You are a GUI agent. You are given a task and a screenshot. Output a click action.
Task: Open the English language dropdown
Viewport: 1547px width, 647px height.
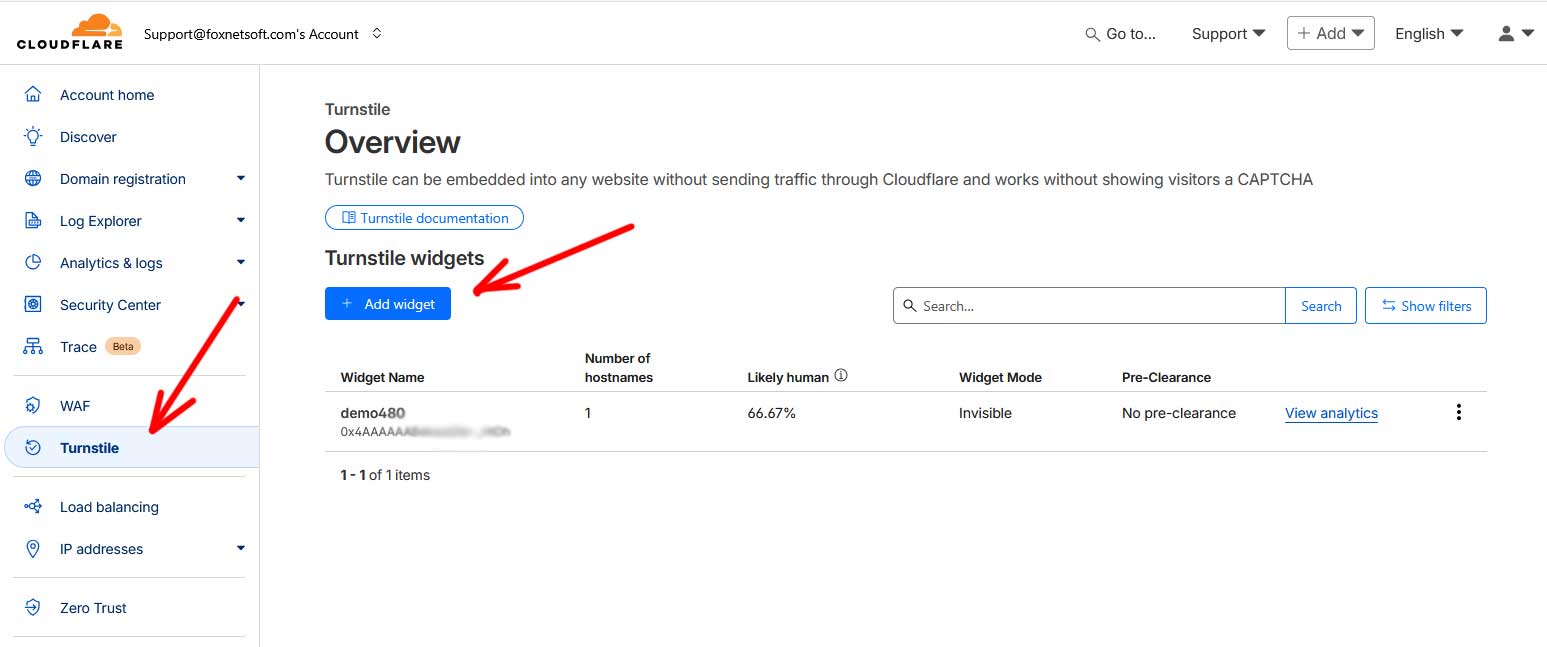click(1428, 33)
